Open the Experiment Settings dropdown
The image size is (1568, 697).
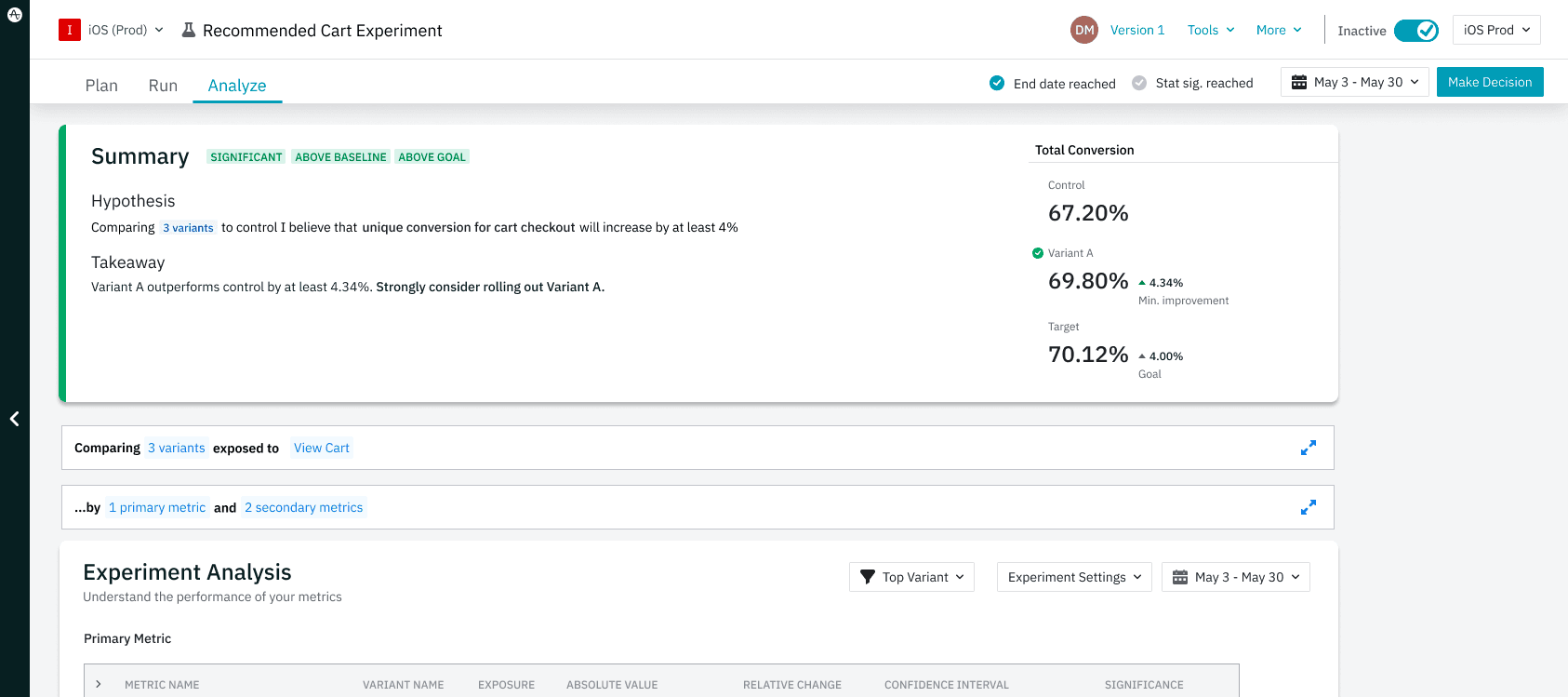(1074, 577)
